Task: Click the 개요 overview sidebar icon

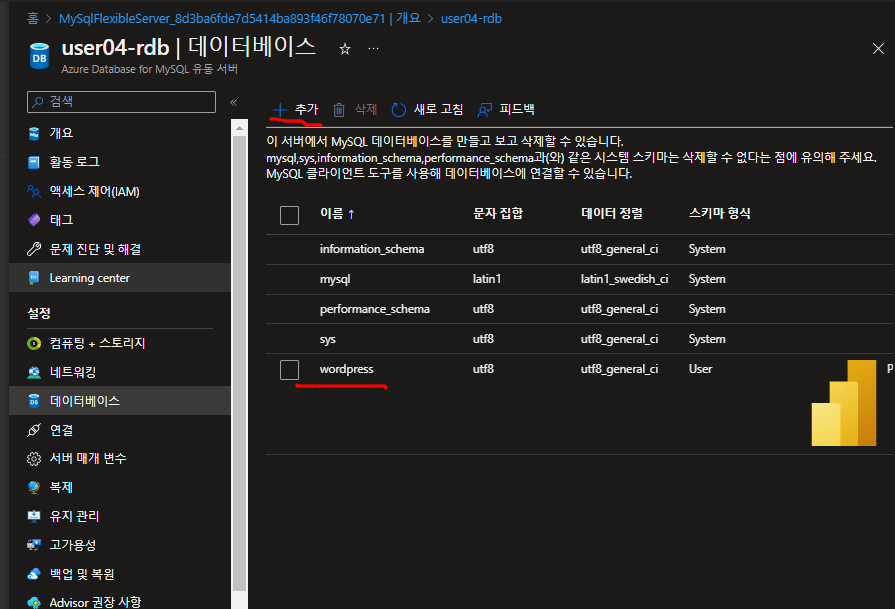Action: 34,133
